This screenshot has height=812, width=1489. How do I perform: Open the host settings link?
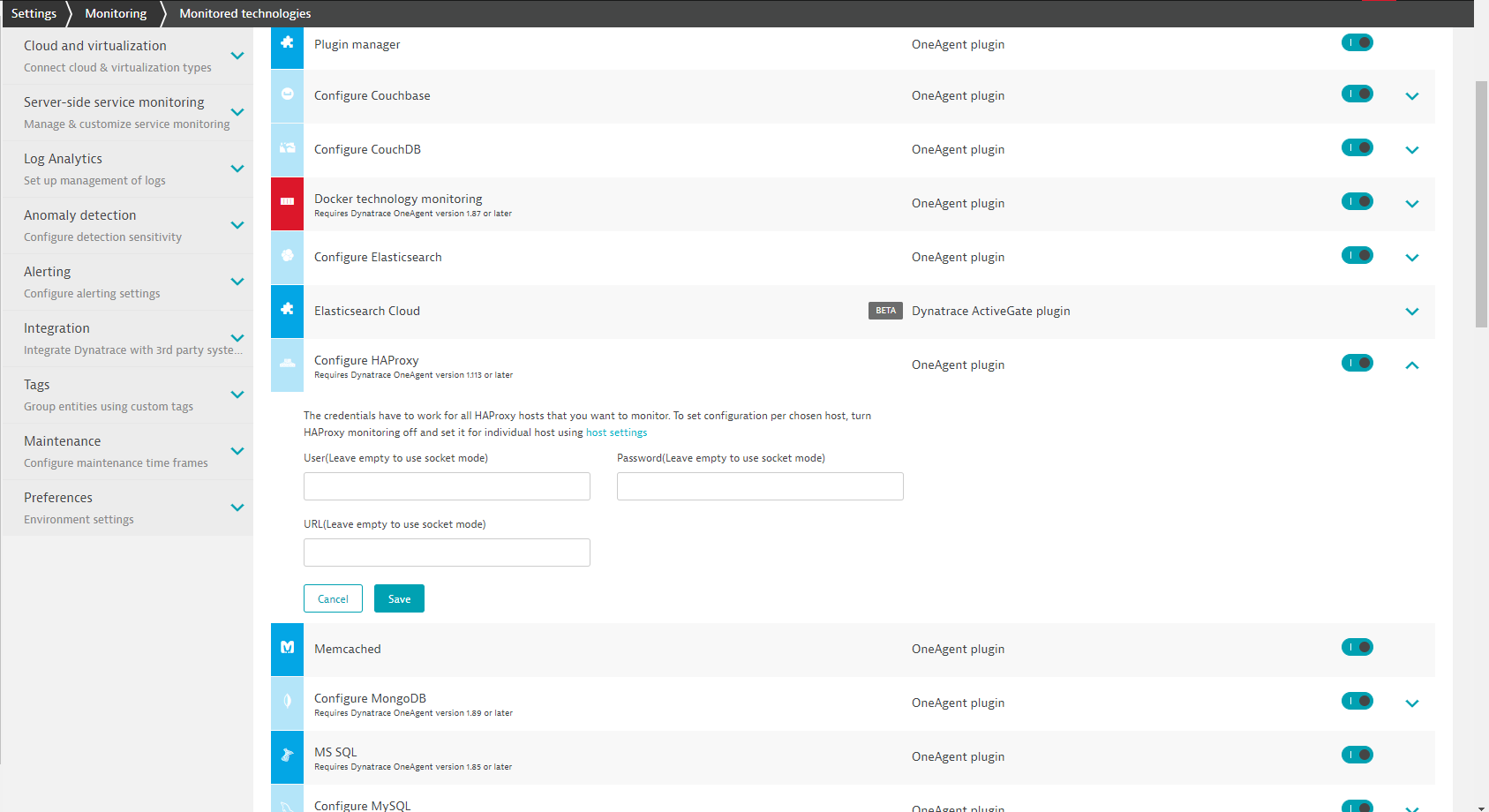pyautogui.click(x=616, y=432)
